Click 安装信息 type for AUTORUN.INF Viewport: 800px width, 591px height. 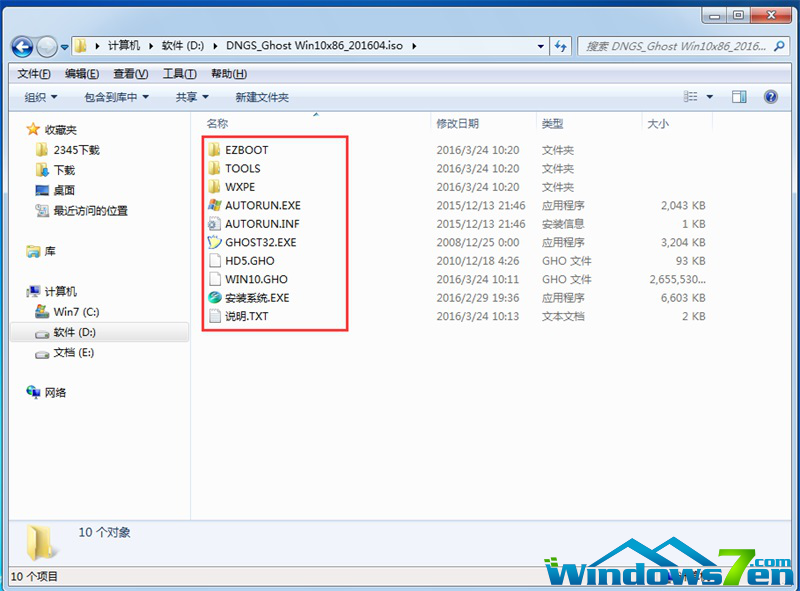tap(563, 224)
